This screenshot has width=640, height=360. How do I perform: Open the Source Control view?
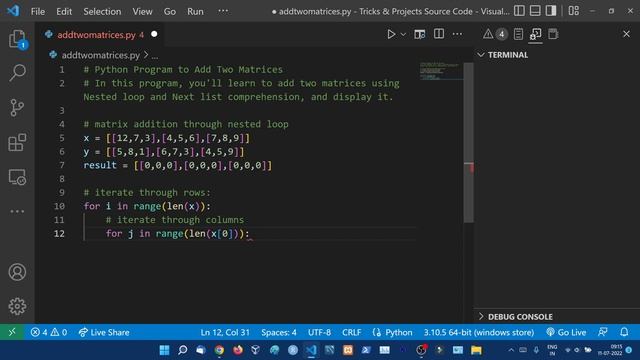[17, 108]
